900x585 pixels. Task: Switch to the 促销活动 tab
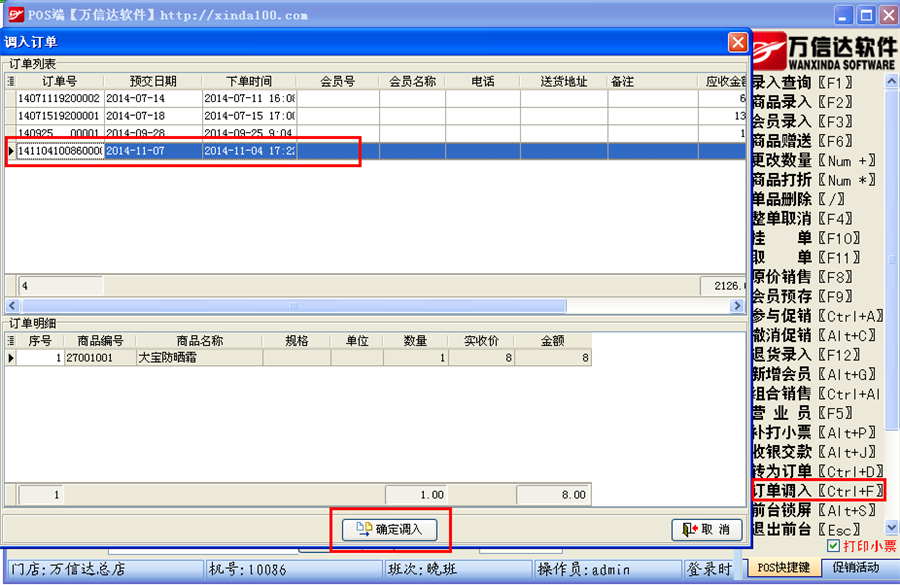(858, 568)
